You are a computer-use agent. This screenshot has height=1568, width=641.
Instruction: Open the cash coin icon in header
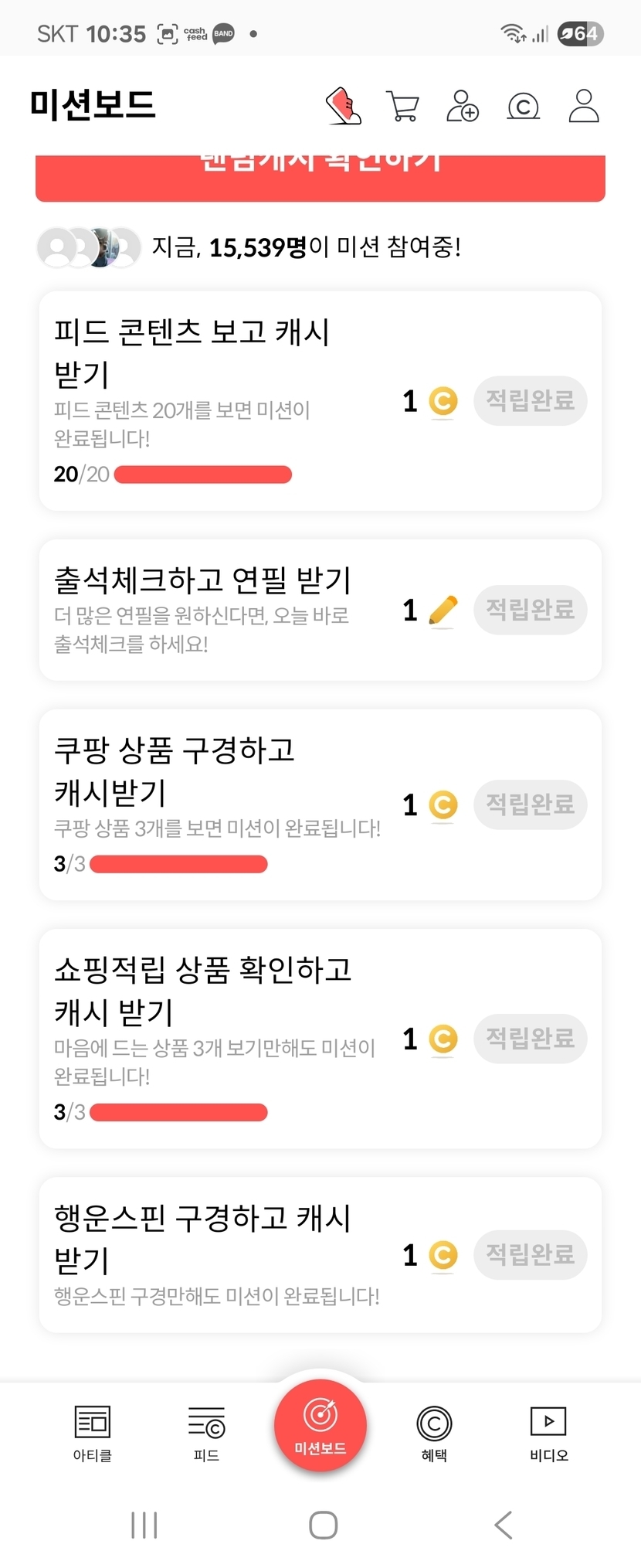(523, 106)
